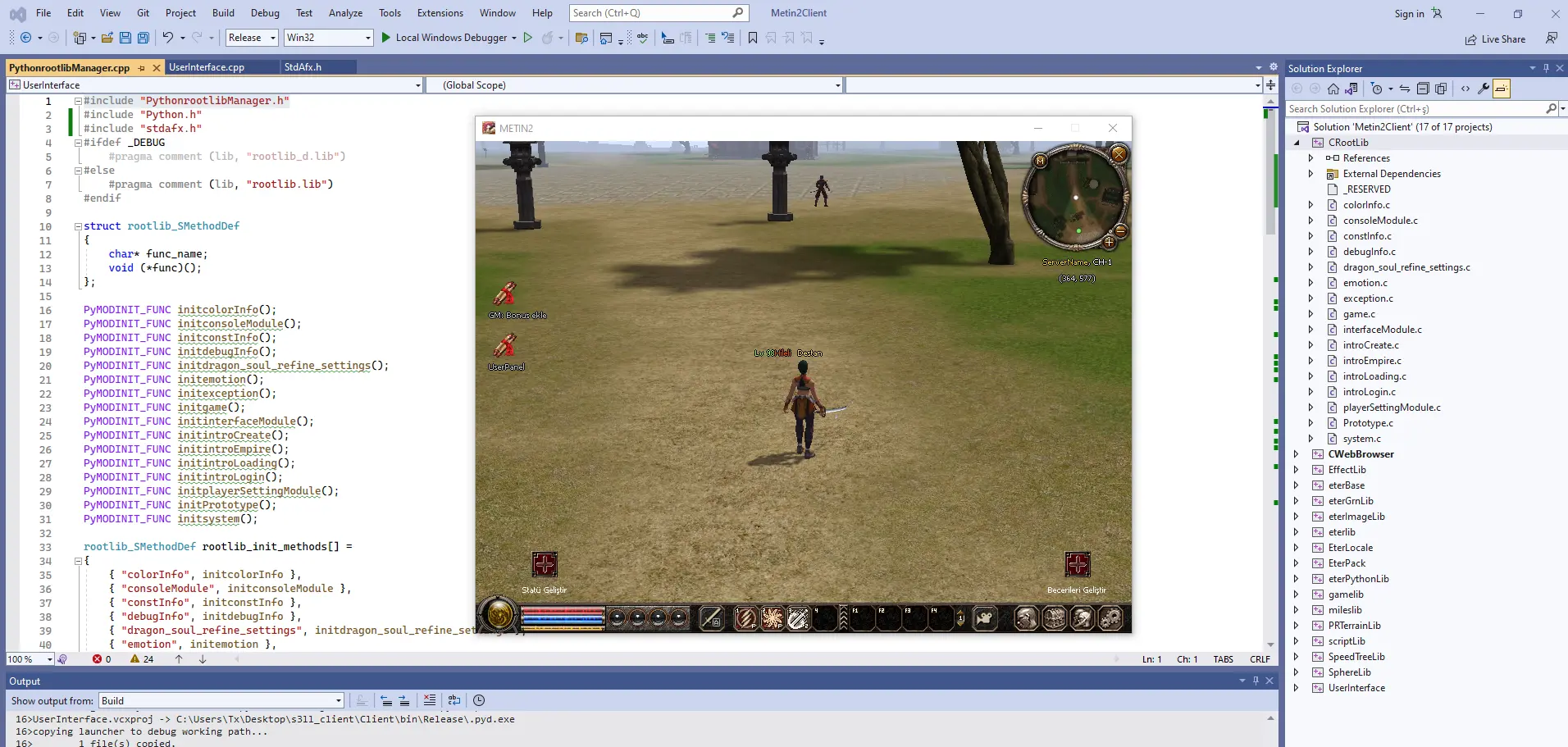
Task: Select game.c in Solution Explorer
Action: tap(1359, 314)
